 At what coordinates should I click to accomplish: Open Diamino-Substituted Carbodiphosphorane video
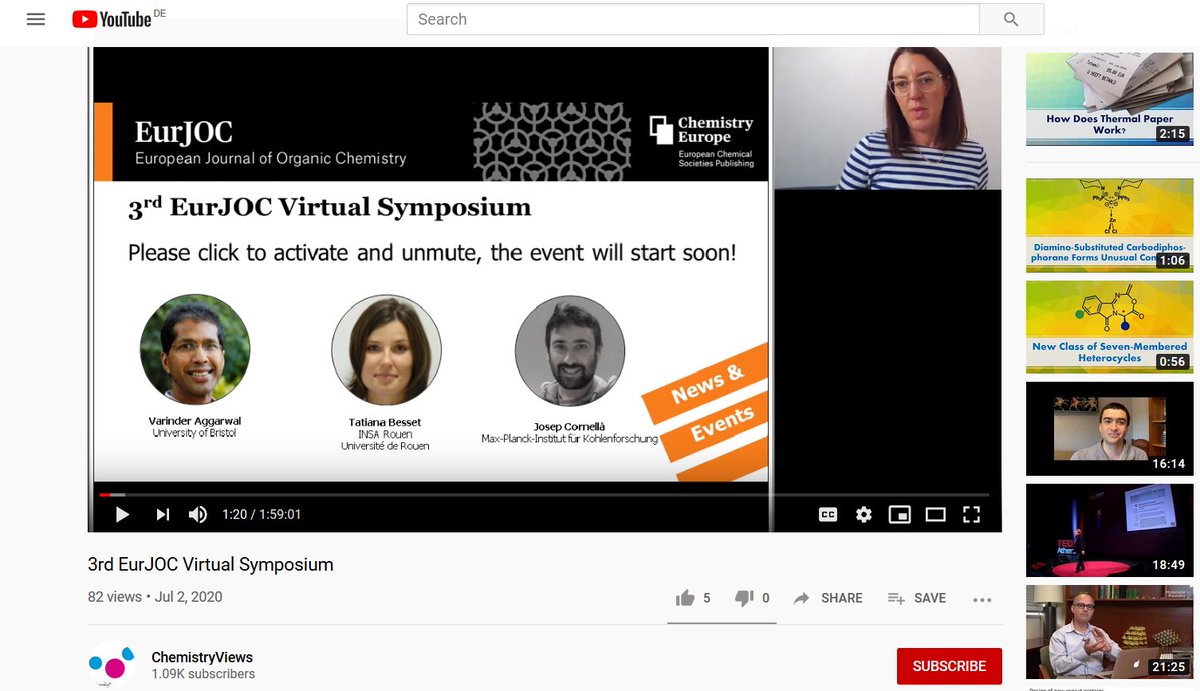(x=1109, y=225)
